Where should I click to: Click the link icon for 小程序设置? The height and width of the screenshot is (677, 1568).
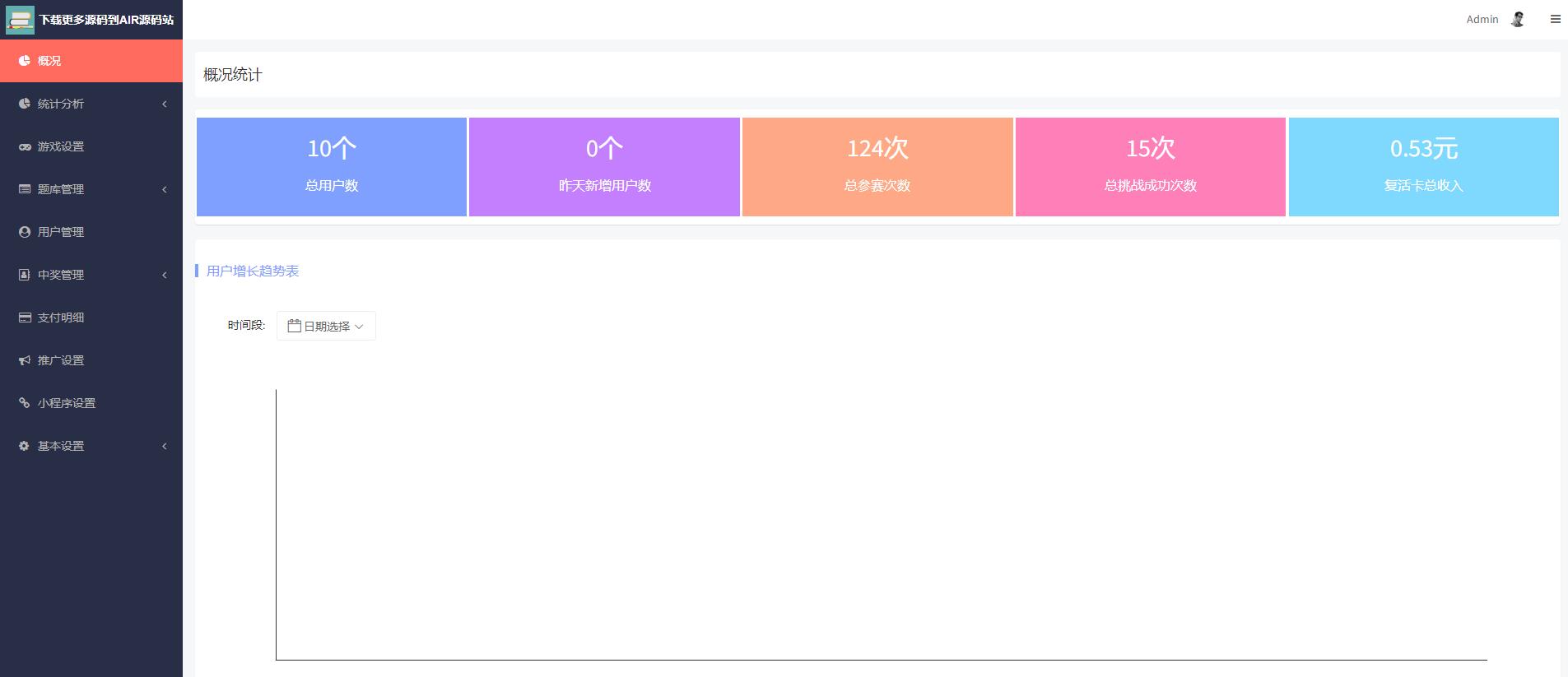point(25,403)
